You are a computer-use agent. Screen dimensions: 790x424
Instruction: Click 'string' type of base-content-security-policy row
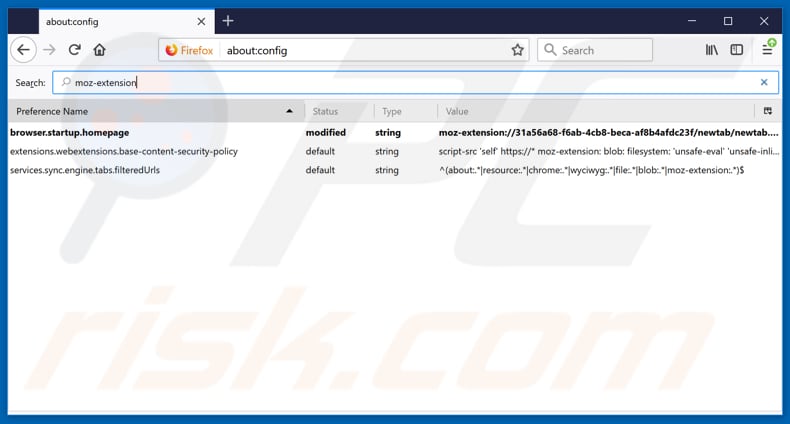(386, 151)
